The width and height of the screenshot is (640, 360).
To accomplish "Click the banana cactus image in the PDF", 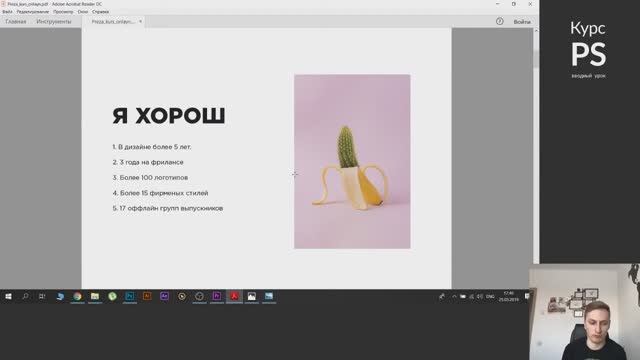I will pos(352,162).
